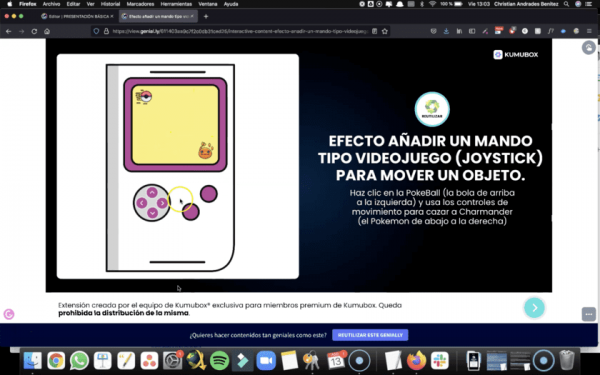Click the upper purple action button
This screenshot has height=375, width=600.
tap(209, 194)
